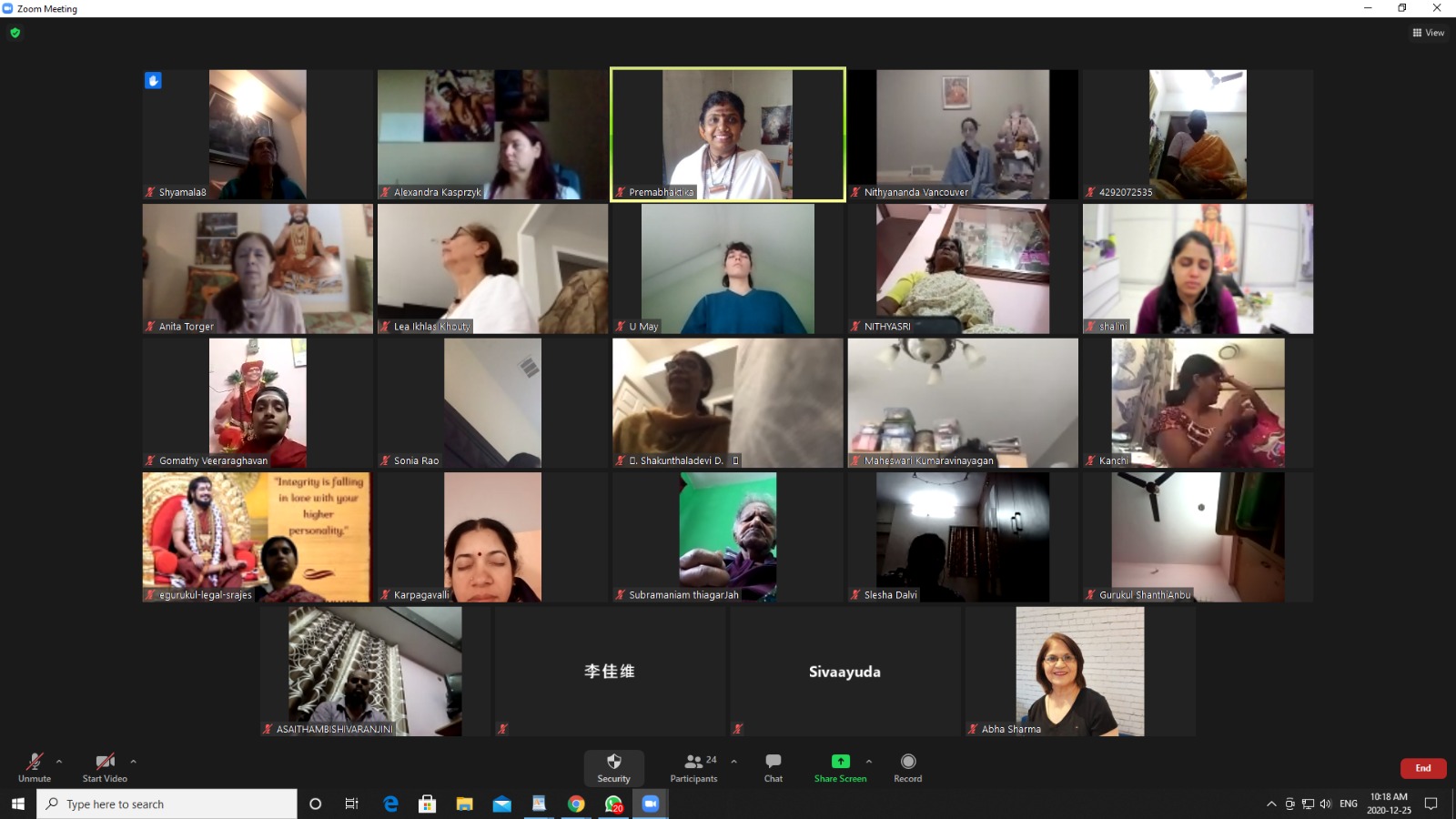Click the green encryption shield icon
1456x819 pixels.
click(x=15, y=33)
